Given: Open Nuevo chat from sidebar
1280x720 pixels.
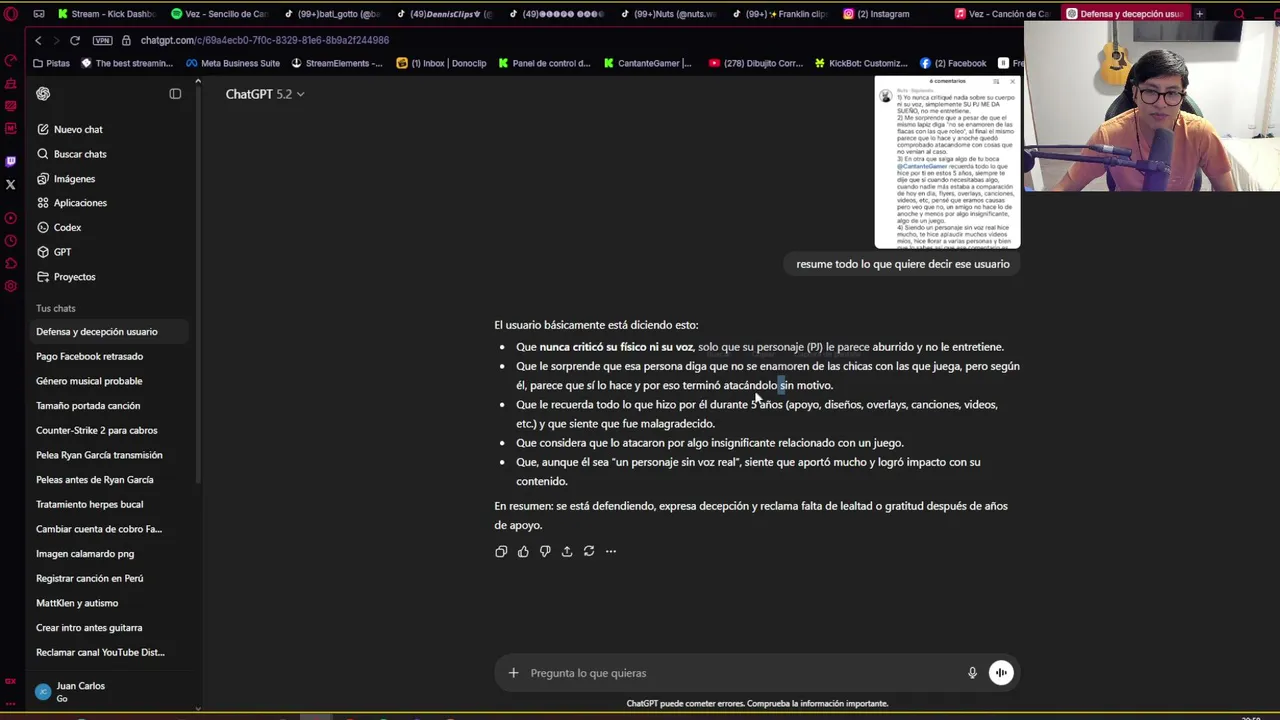Looking at the screenshot, I should pyautogui.click(x=78, y=129).
